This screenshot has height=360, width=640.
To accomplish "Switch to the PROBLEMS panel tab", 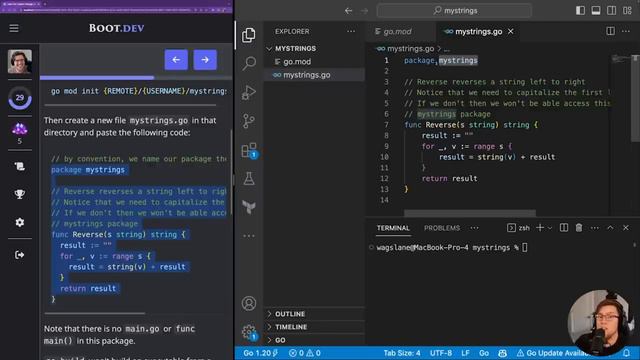I will (442, 228).
